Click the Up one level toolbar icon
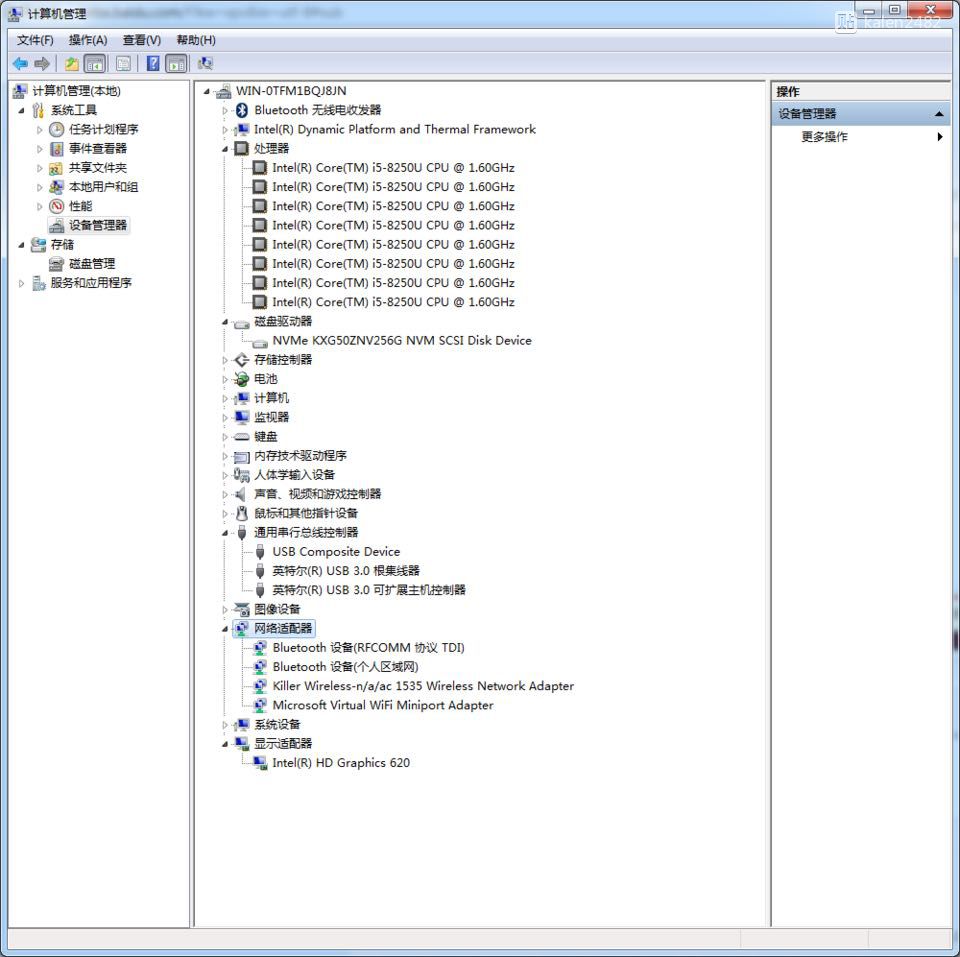 click(x=72, y=64)
